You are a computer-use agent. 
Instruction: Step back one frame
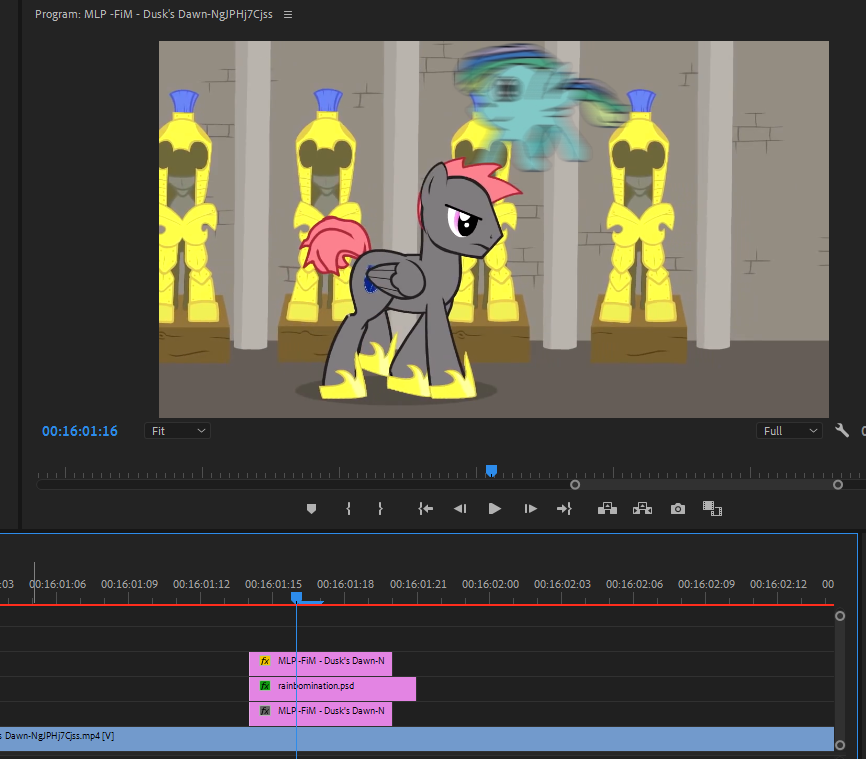(460, 509)
